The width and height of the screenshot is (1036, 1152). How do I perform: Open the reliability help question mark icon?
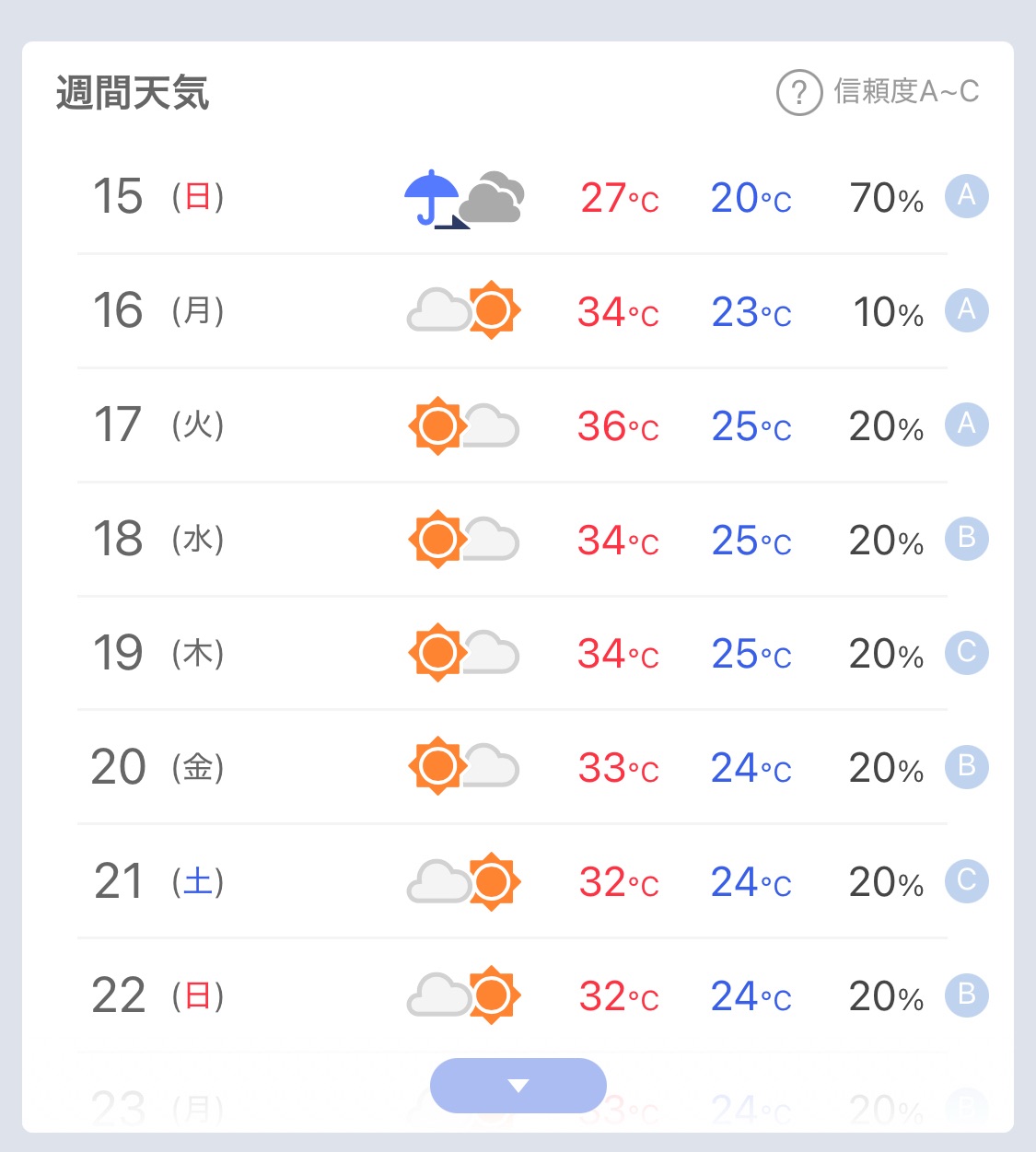(798, 92)
